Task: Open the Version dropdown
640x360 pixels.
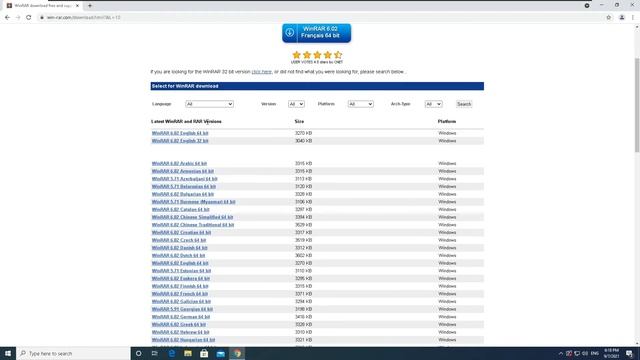Action: 296,104
